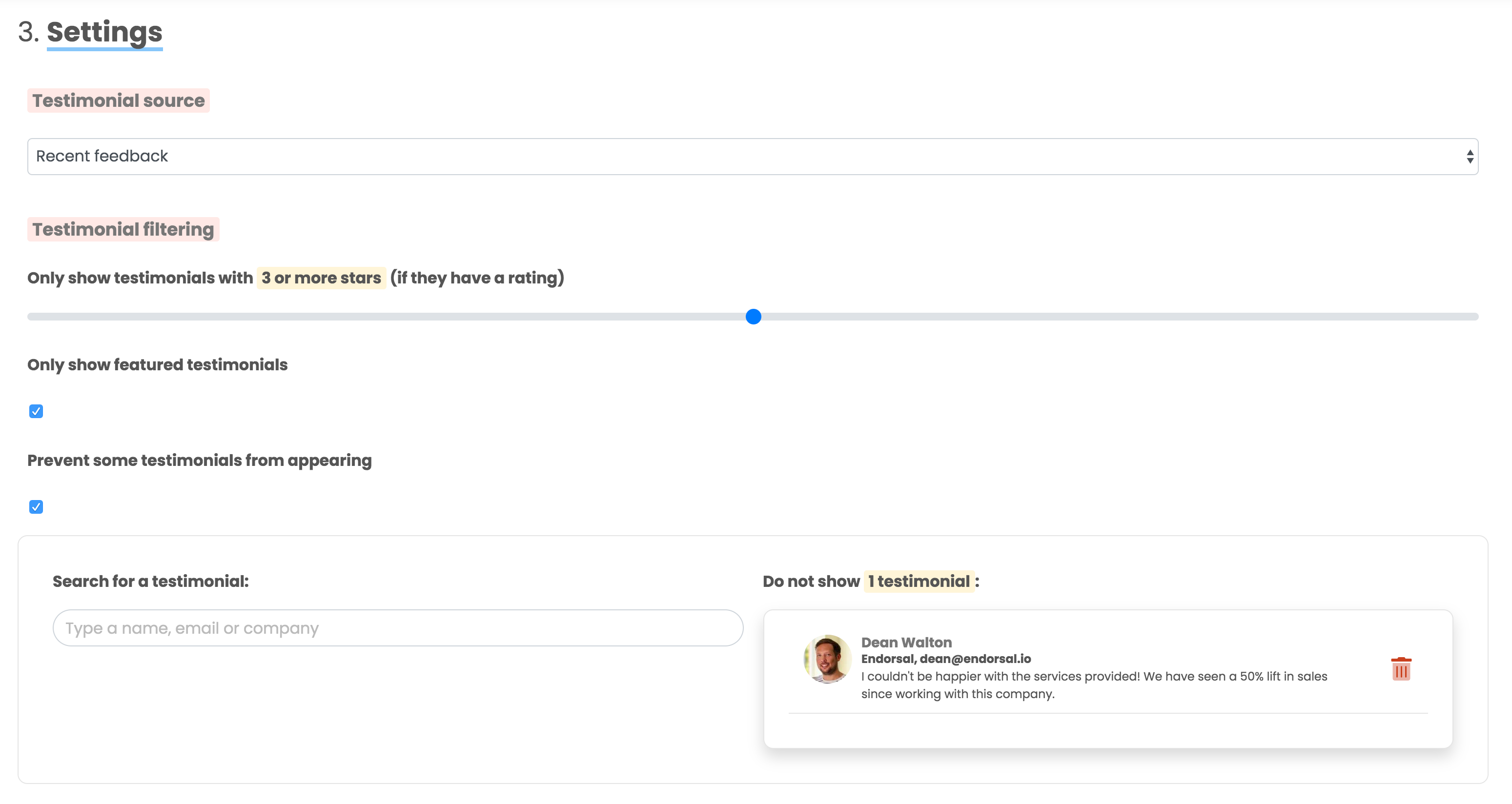
Task: Click the star rating slider handle
Action: click(x=753, y=316)
